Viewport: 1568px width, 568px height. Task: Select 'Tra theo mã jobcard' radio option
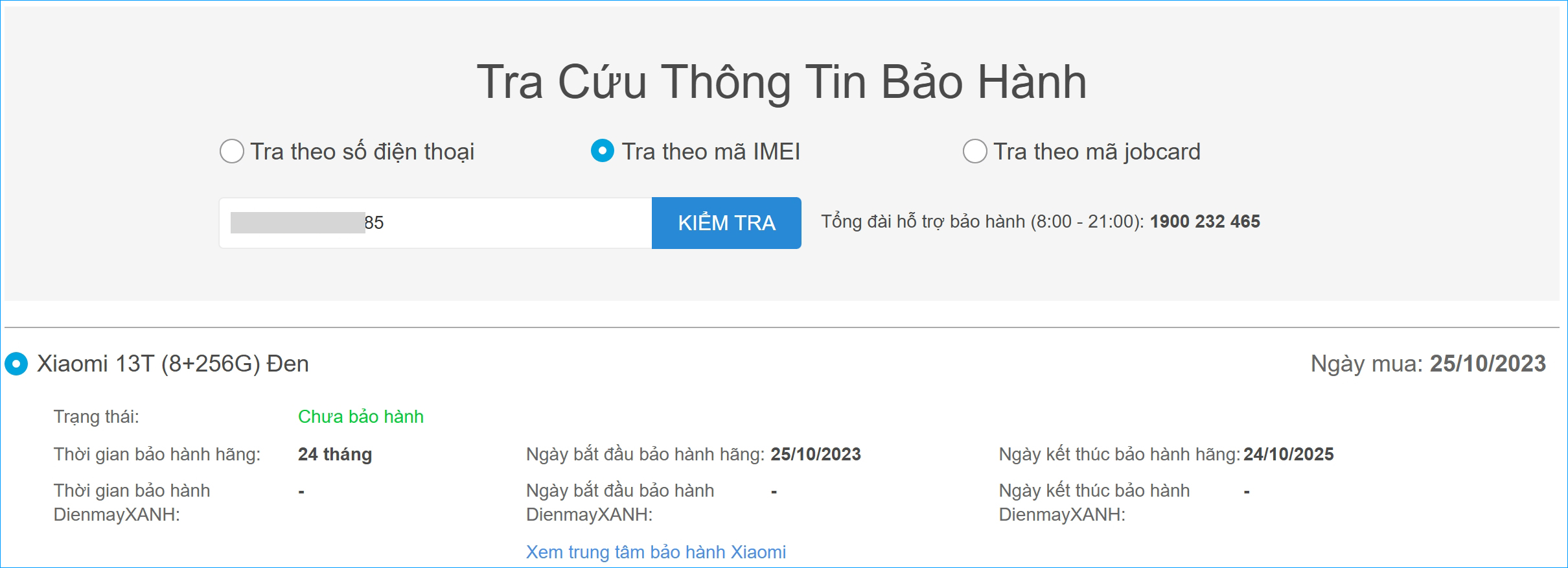(x=975, y=151)
